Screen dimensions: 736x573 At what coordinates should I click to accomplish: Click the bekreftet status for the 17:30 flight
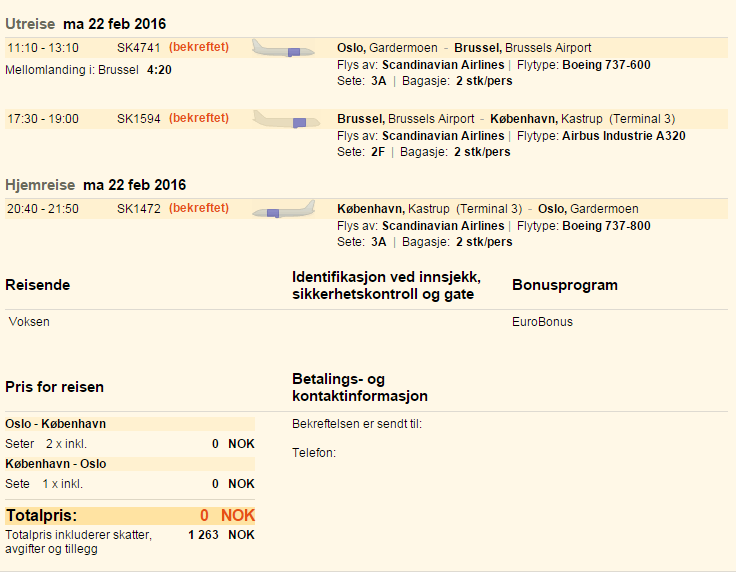tap(199, 118)
